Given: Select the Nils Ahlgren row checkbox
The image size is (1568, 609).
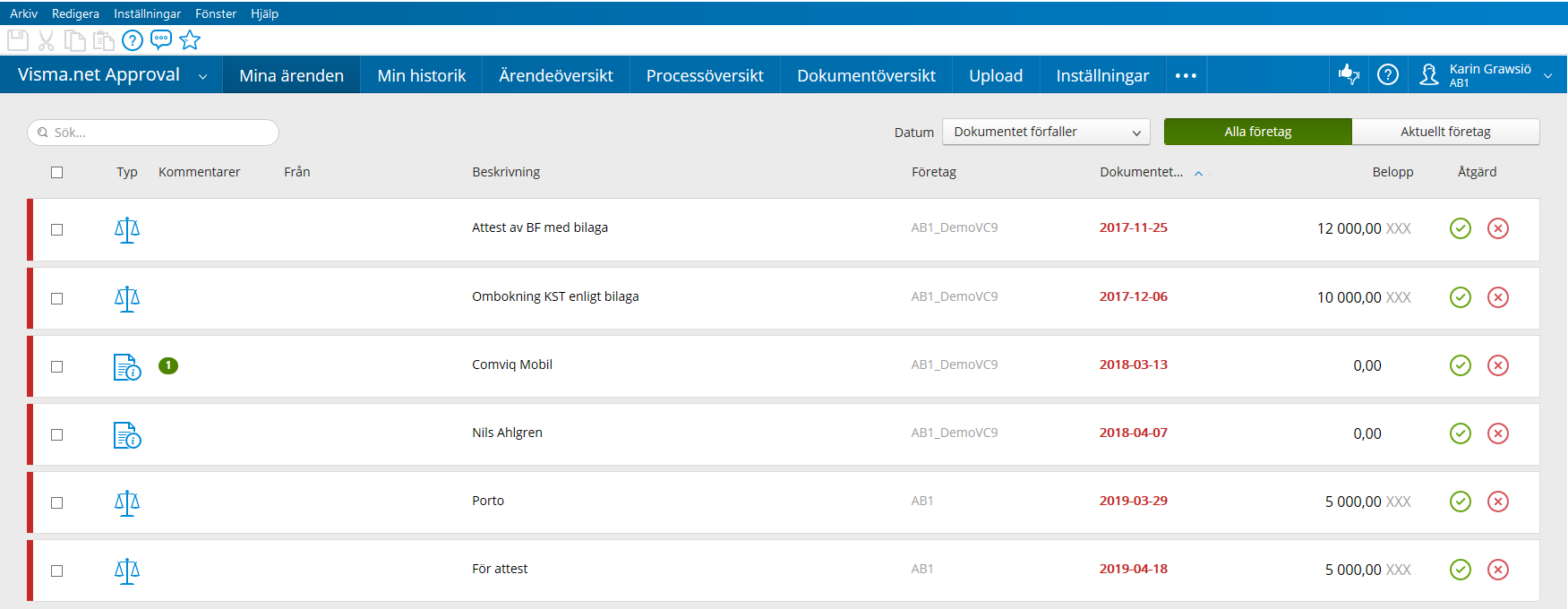Looking at the screenshot, I should click(57, 434).
